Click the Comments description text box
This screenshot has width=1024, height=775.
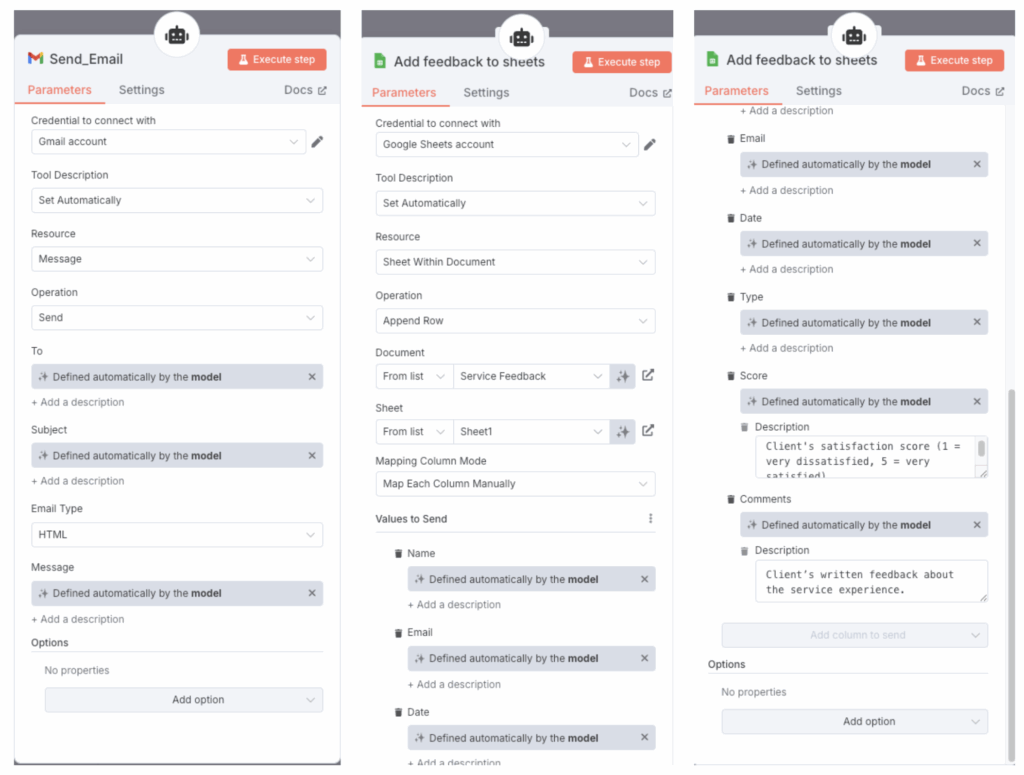(870, 582)
